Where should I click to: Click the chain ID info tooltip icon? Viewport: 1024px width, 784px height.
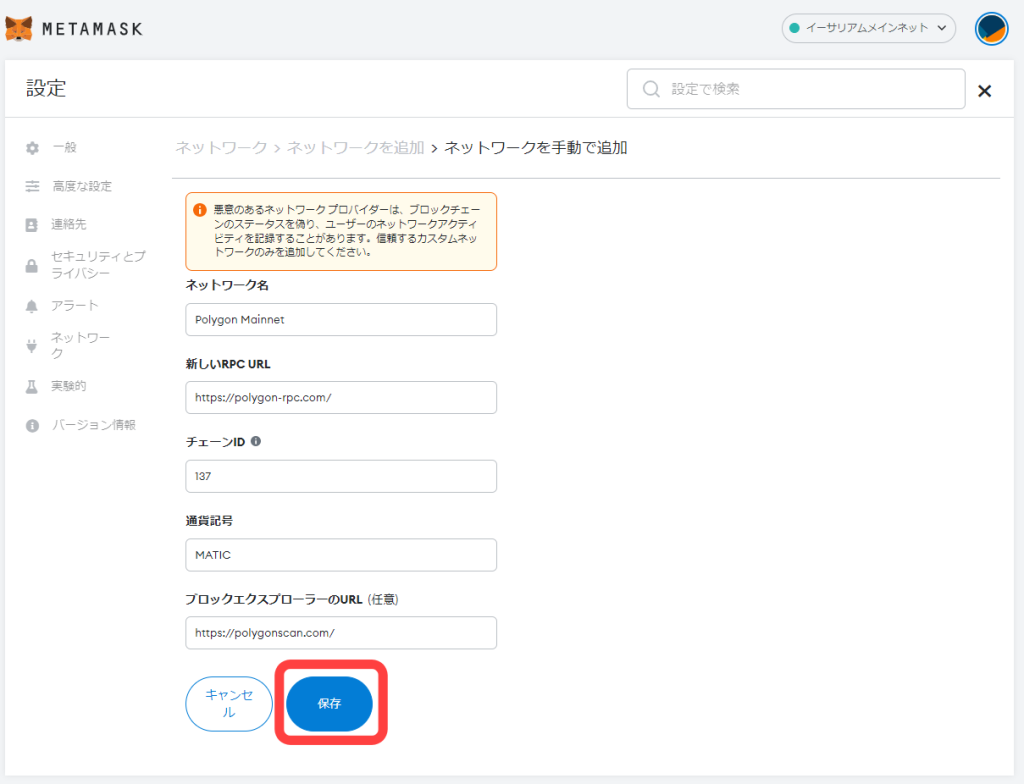(x=256, y=441)
